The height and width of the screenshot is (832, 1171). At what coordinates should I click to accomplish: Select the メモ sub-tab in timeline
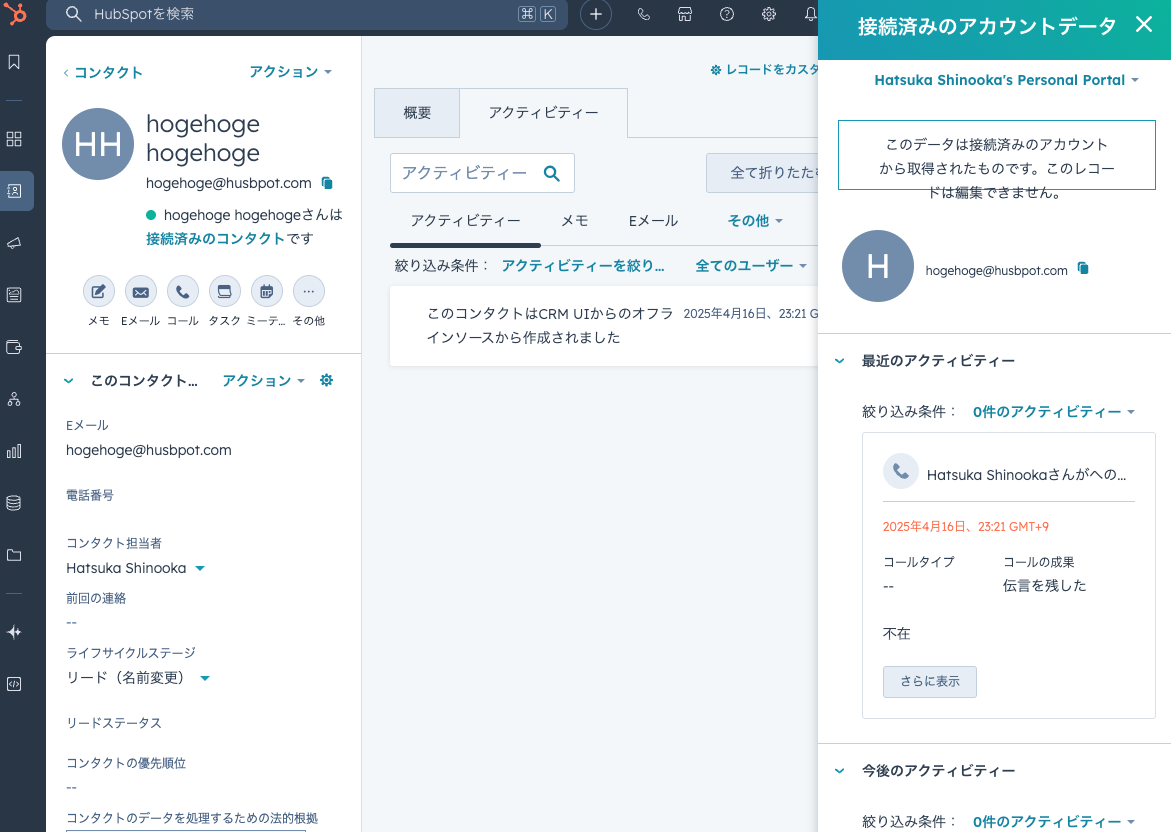click(575, 221)
